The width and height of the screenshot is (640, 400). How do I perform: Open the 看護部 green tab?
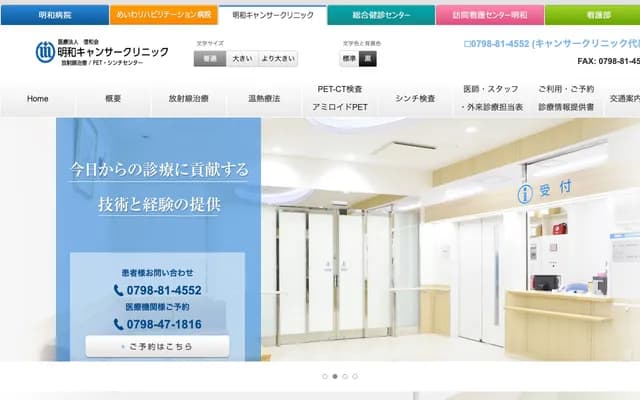pyautogui.click(x=593, y=15)
